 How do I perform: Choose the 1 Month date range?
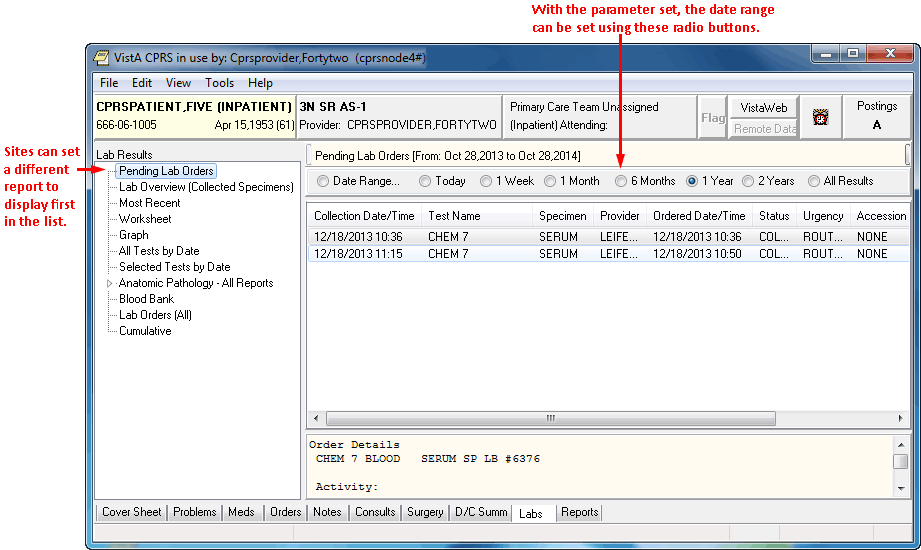[x=550, y=181]
